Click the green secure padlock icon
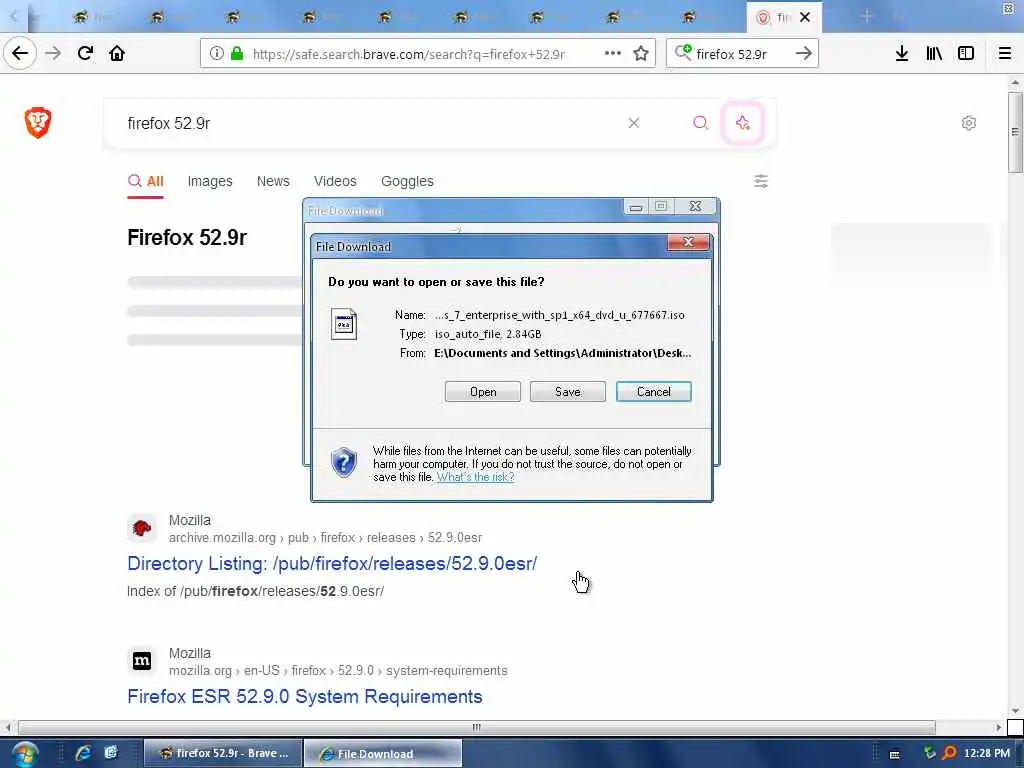1024x768 pixels. coord(237,54)
